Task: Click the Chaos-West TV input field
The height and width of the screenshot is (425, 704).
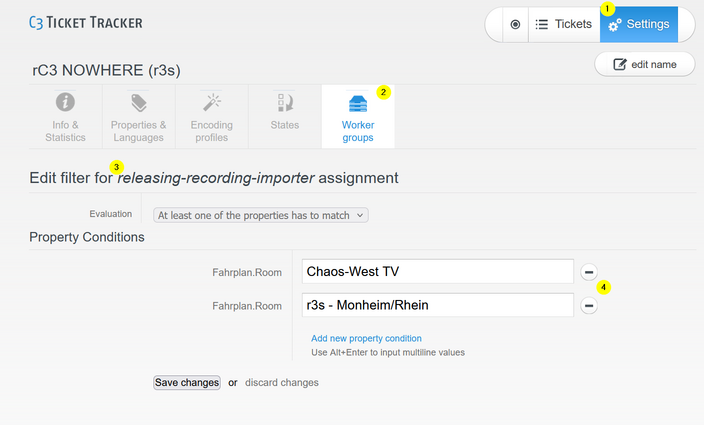Action: coord(436,271)
